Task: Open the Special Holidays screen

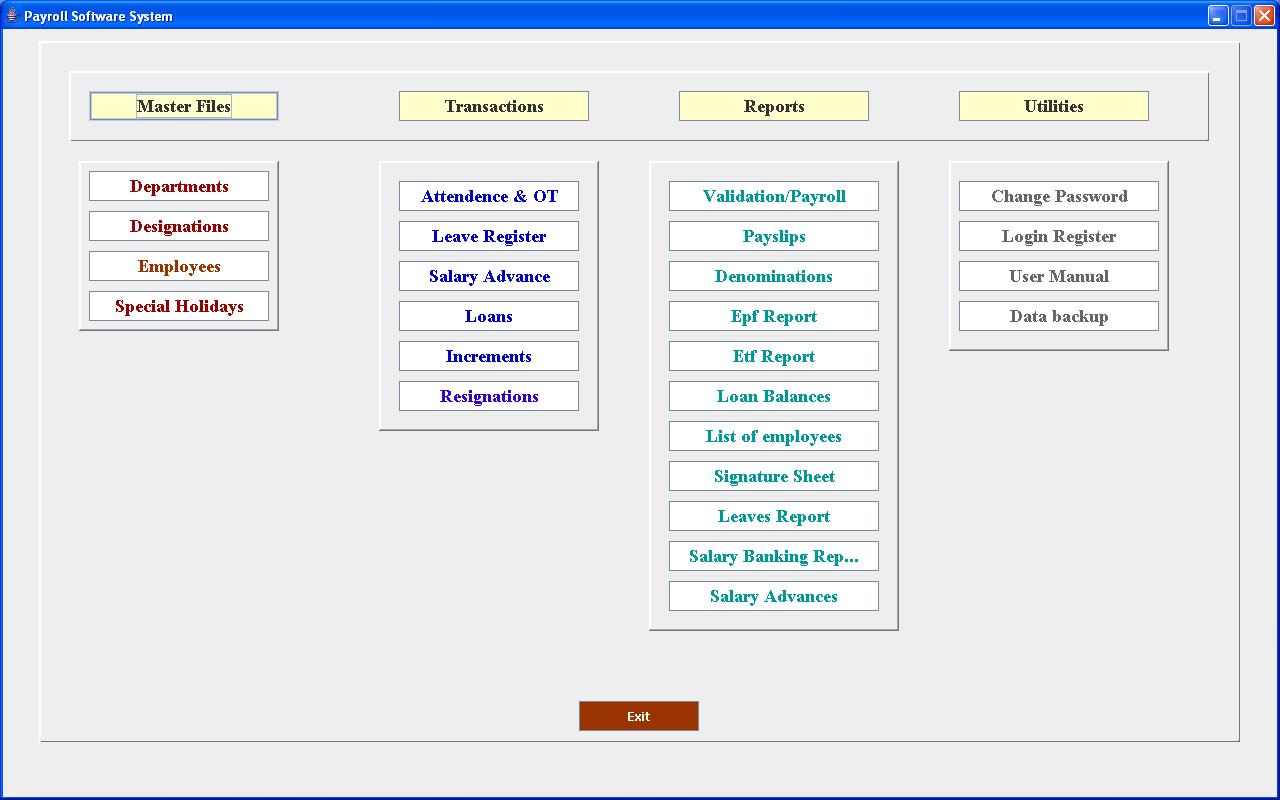Action: [178, 306]
